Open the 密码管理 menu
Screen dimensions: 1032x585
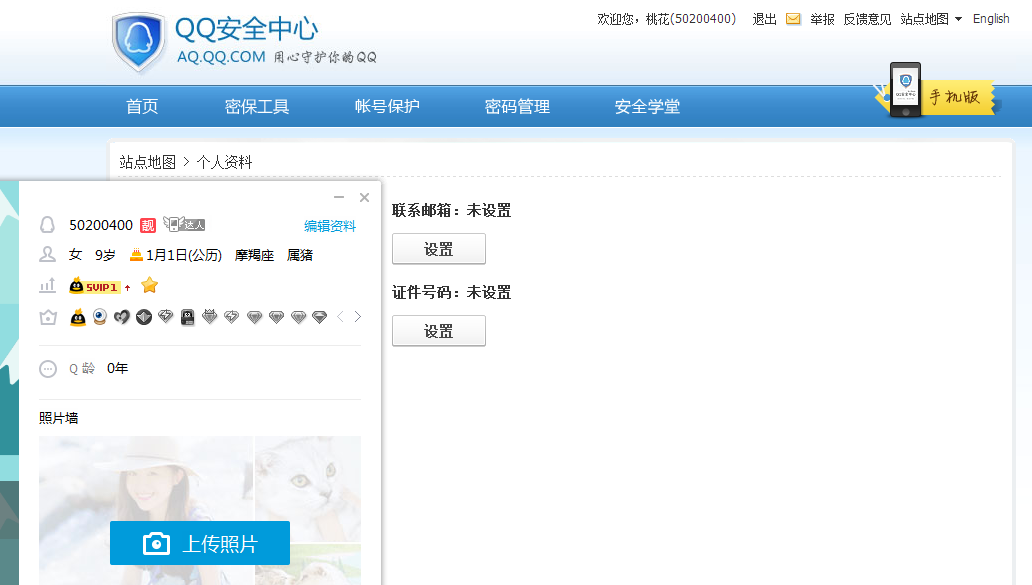(517, 106)
